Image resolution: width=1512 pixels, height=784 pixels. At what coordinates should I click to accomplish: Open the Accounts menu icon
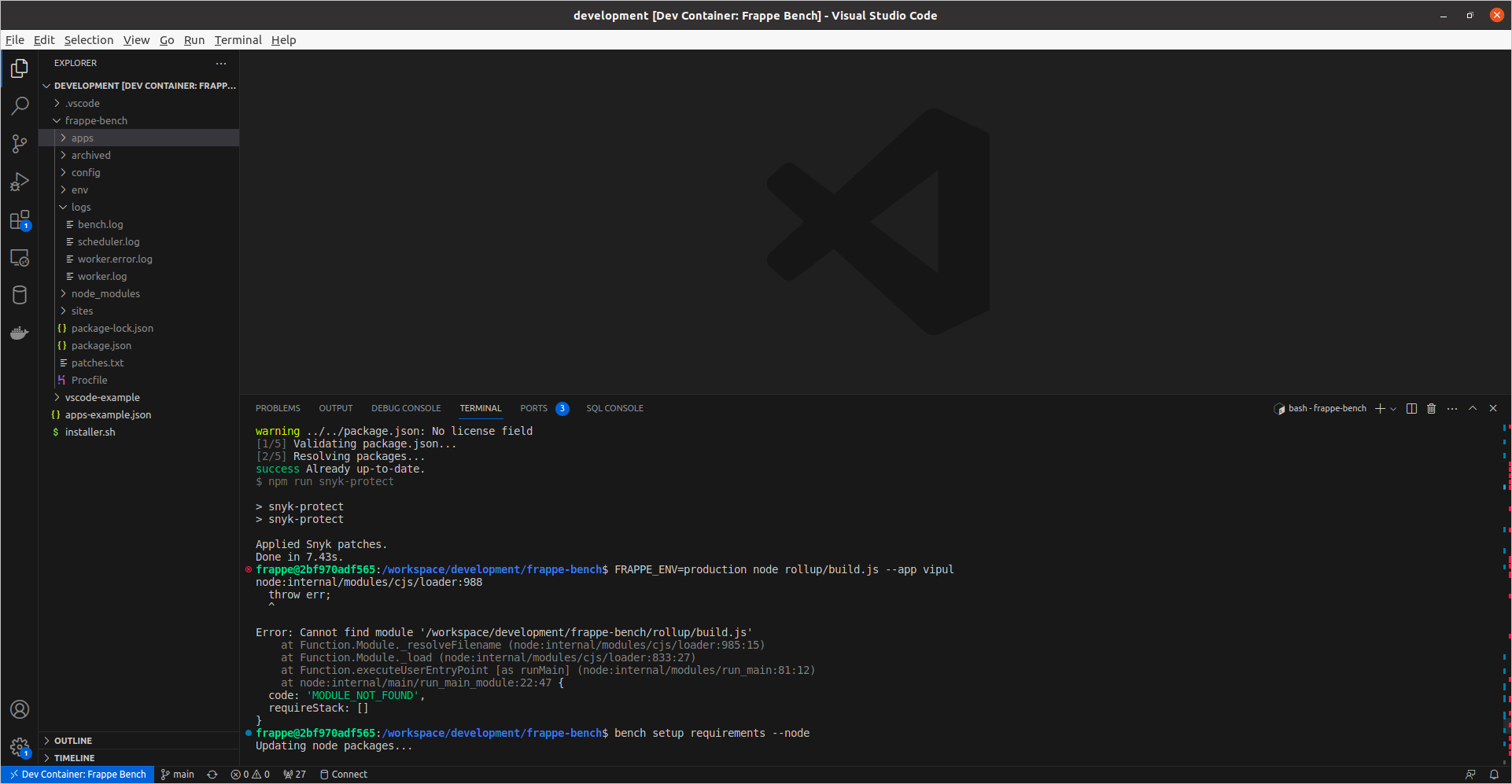pos(20,709)
